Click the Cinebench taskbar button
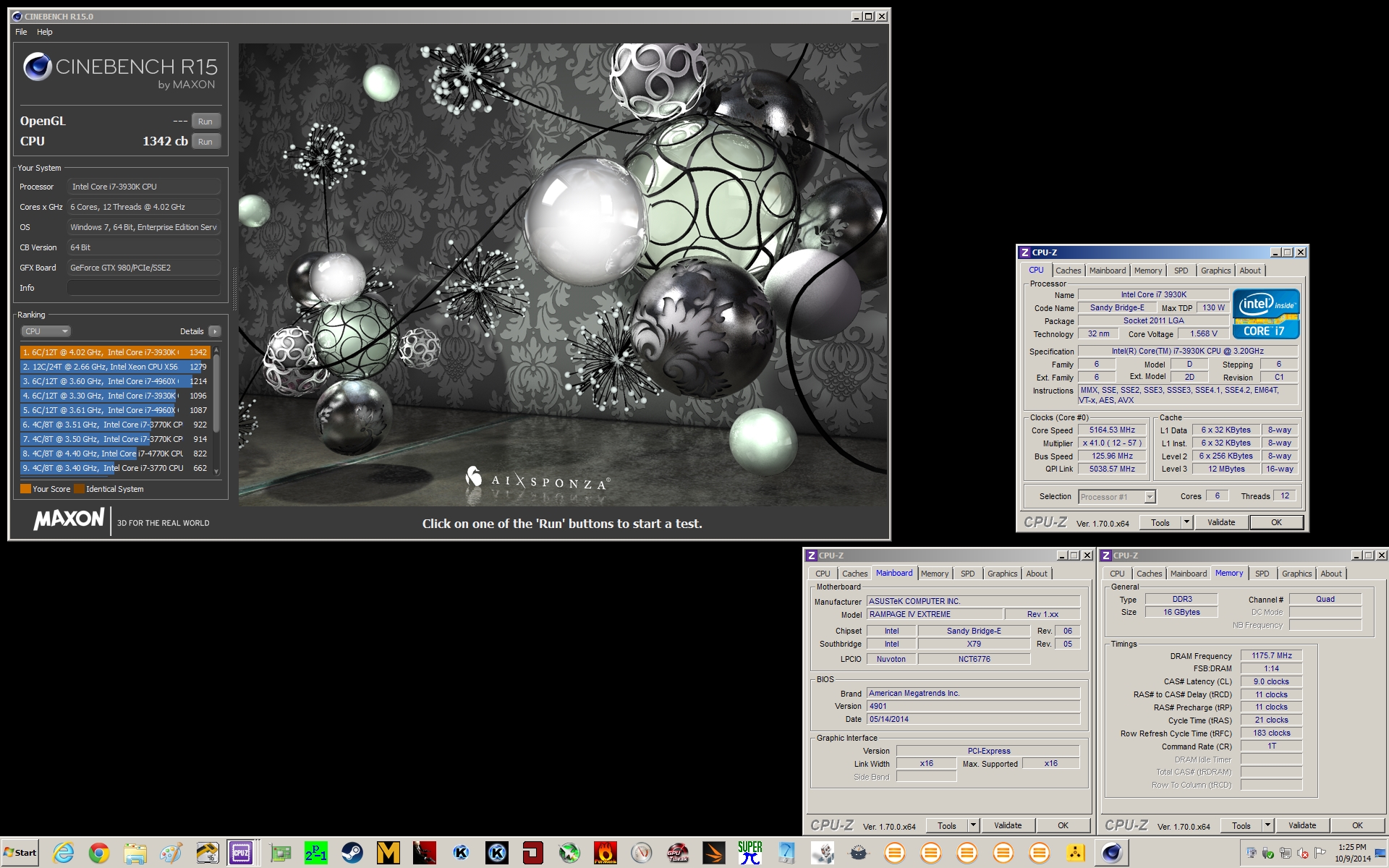This screenshot has height=868, width=1389. (1112, 854)
